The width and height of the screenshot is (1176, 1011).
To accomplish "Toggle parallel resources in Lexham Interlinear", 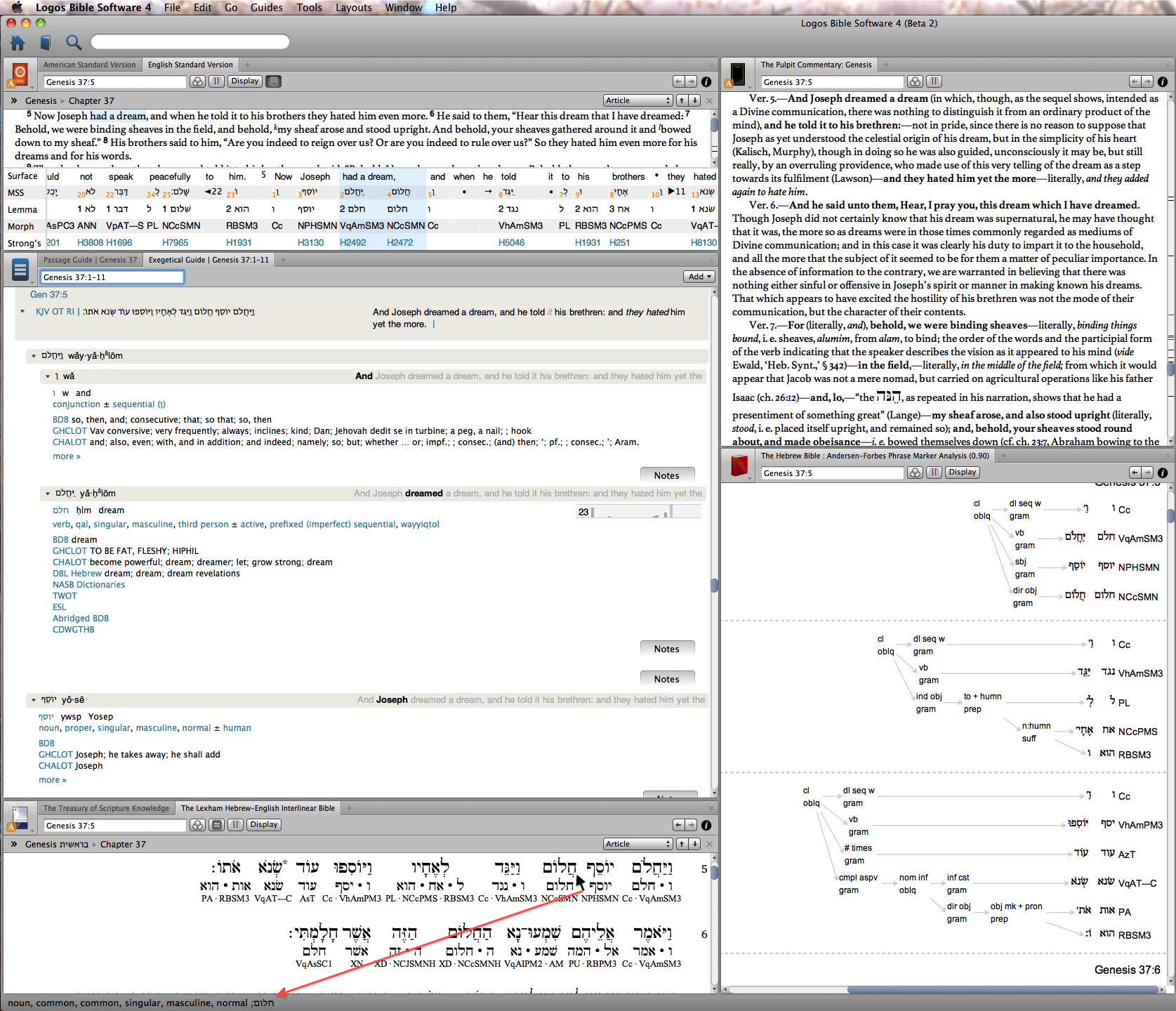I will [237, 825].
